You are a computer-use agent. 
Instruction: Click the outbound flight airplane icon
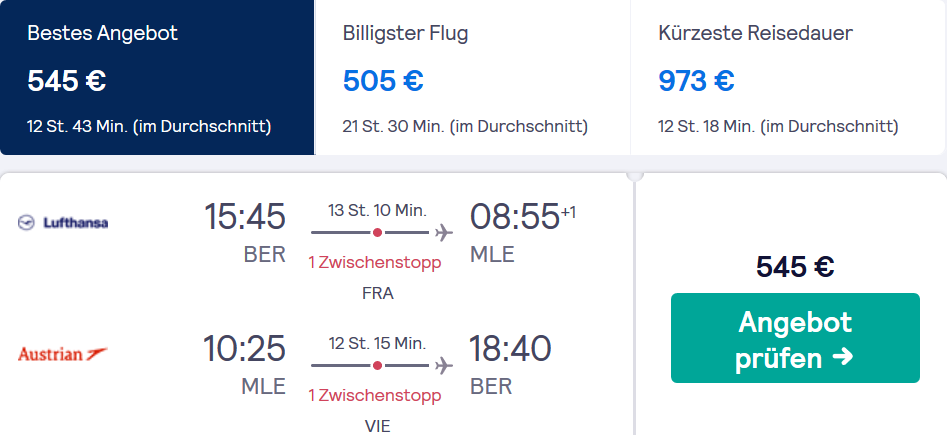coord(444,232)
